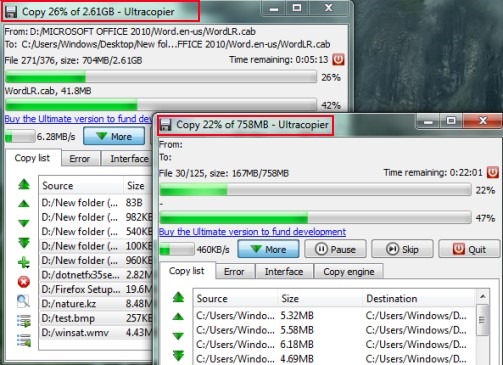Image resolution: width=503 pixels, height=365 pixels.
Task: Click the single up arrow in the back window
Action: pyautogui.click(x=24, y=203)
